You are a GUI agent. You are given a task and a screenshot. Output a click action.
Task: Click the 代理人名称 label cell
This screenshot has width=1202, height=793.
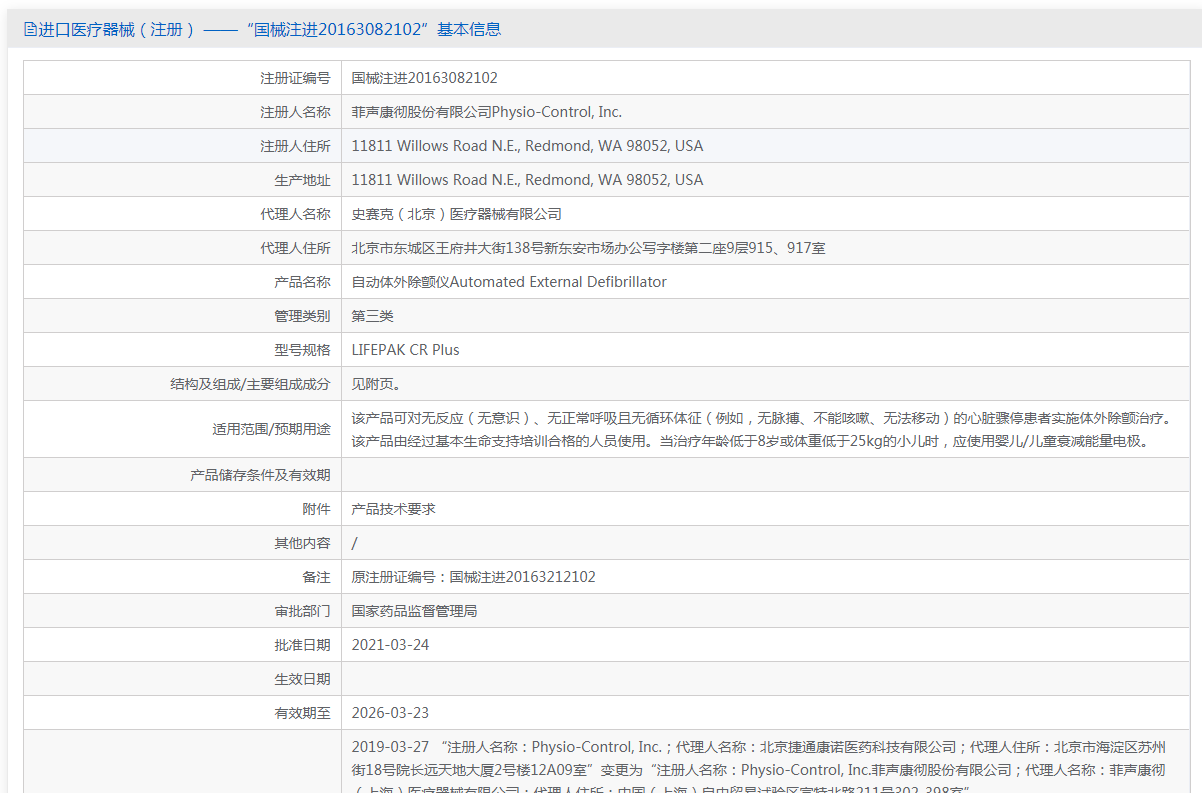click(x=183, y=214)
